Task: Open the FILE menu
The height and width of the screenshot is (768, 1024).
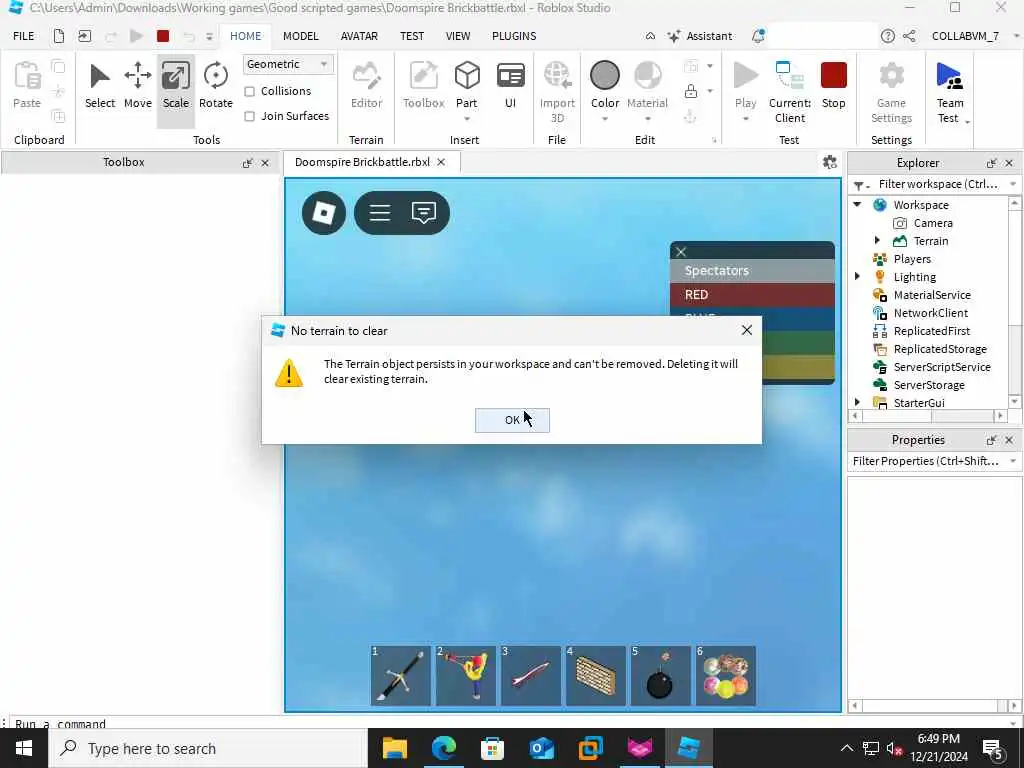Action: (x=24, y=36)
